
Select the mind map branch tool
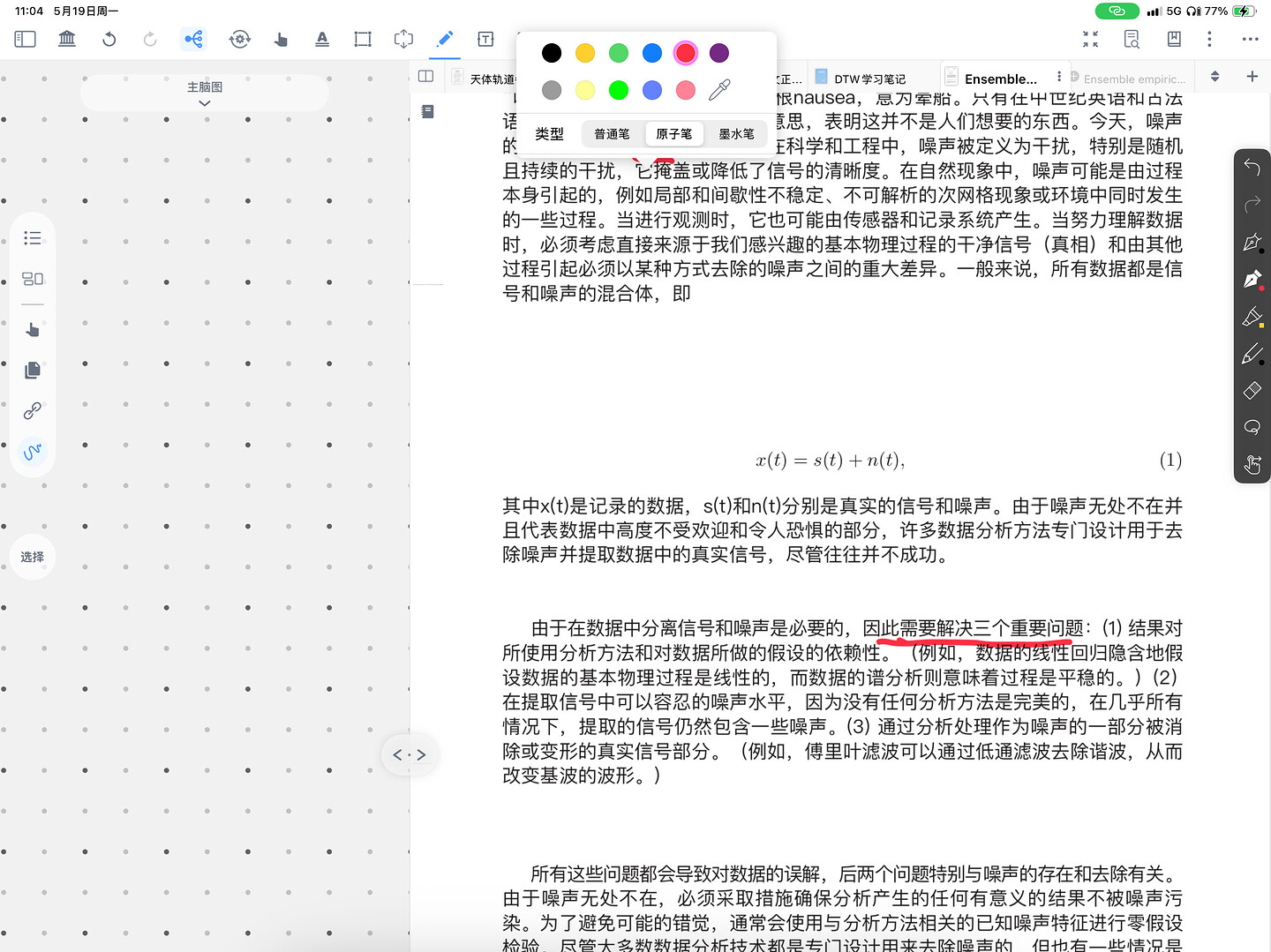[193, 39]
